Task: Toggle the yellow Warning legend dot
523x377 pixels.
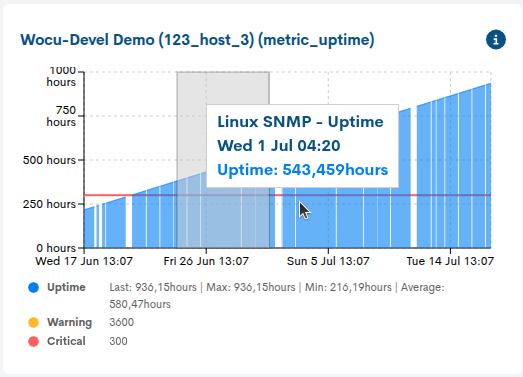Action: [34, 322]
